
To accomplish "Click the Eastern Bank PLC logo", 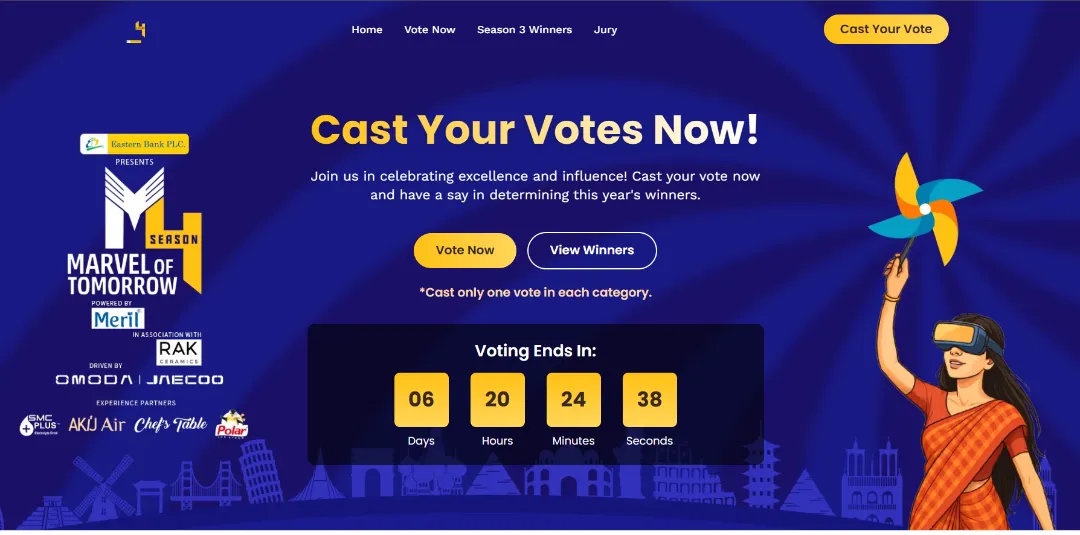I will click(135, 144).
